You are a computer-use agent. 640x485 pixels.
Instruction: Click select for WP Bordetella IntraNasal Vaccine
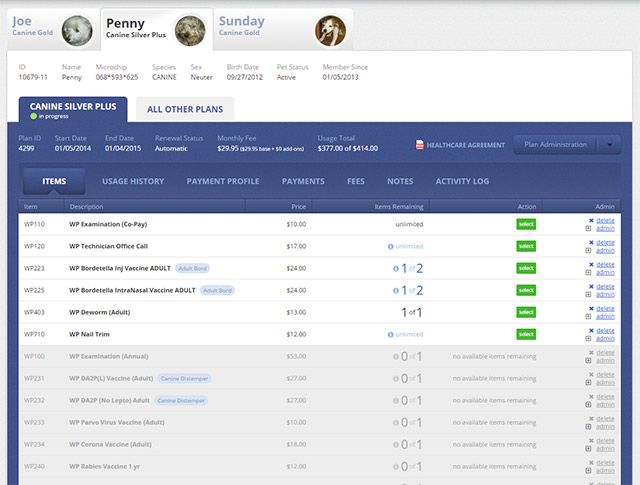[x=526, y=290]
